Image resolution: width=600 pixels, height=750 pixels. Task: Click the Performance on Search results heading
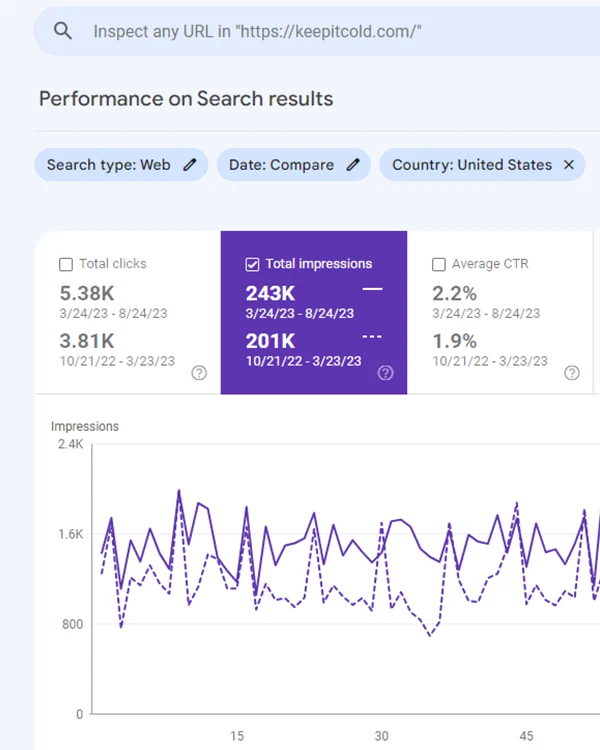186,99
